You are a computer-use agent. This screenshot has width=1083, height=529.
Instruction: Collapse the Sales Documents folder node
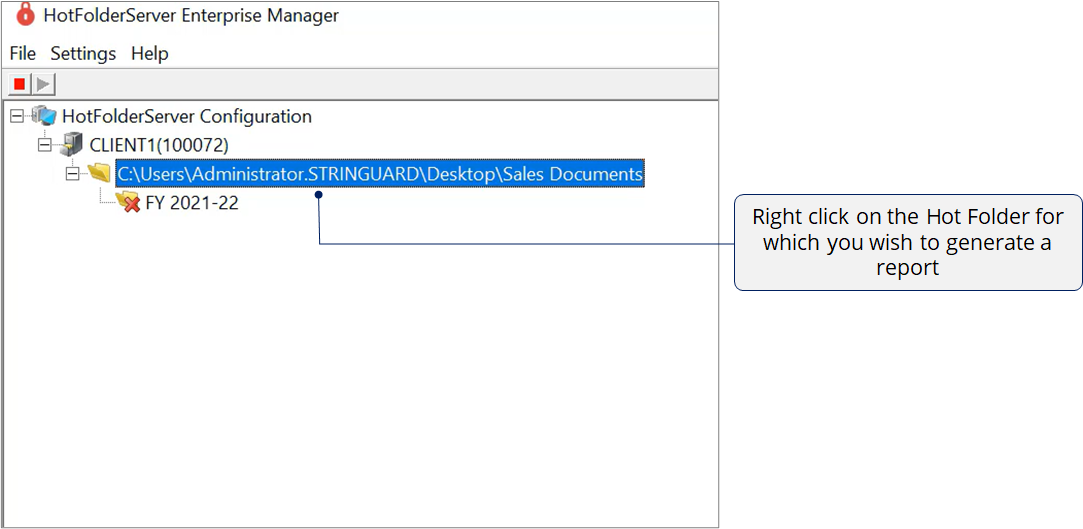tap(72, 174)
